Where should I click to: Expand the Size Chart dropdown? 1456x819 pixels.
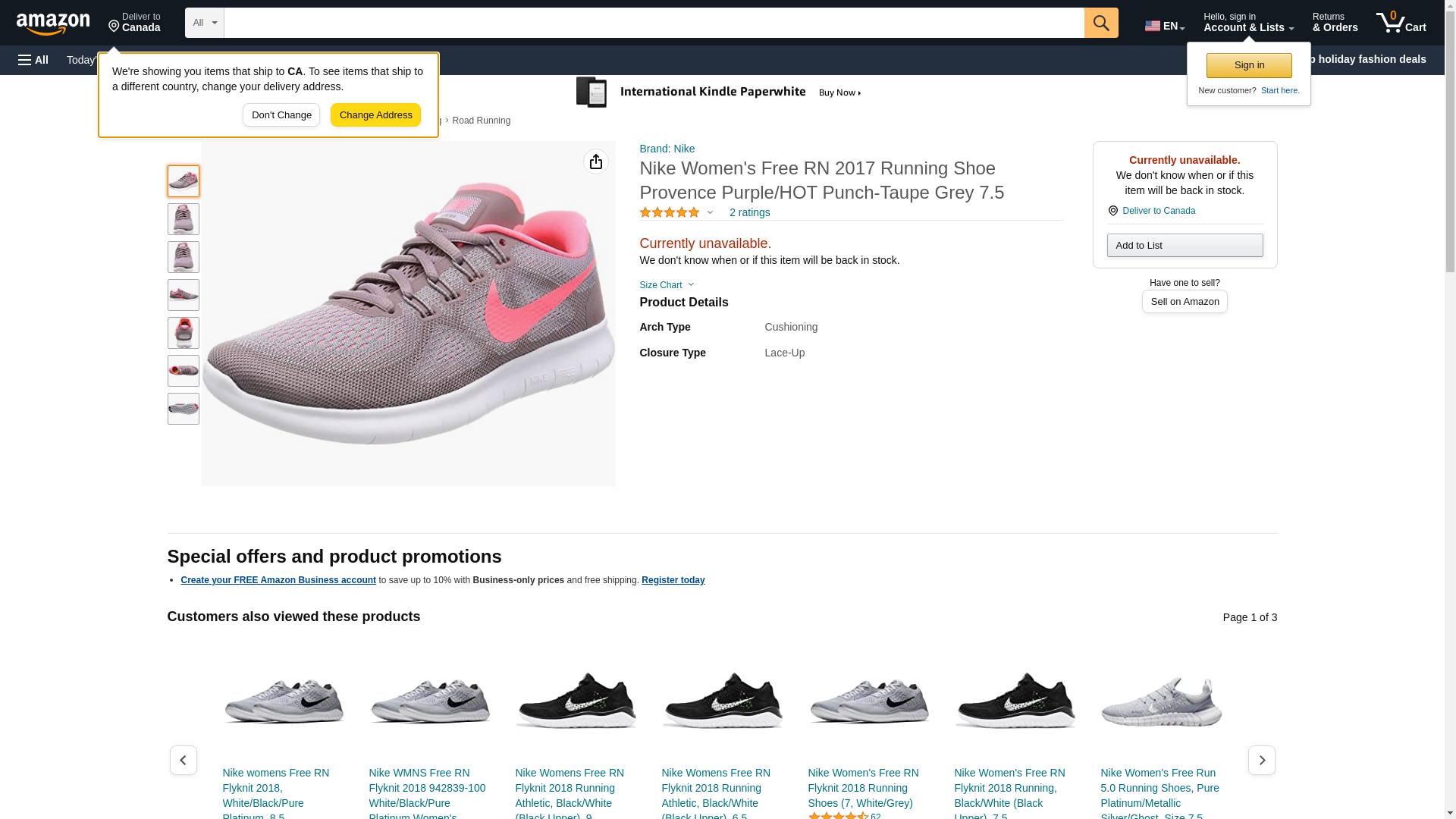(x=667, y=285)
